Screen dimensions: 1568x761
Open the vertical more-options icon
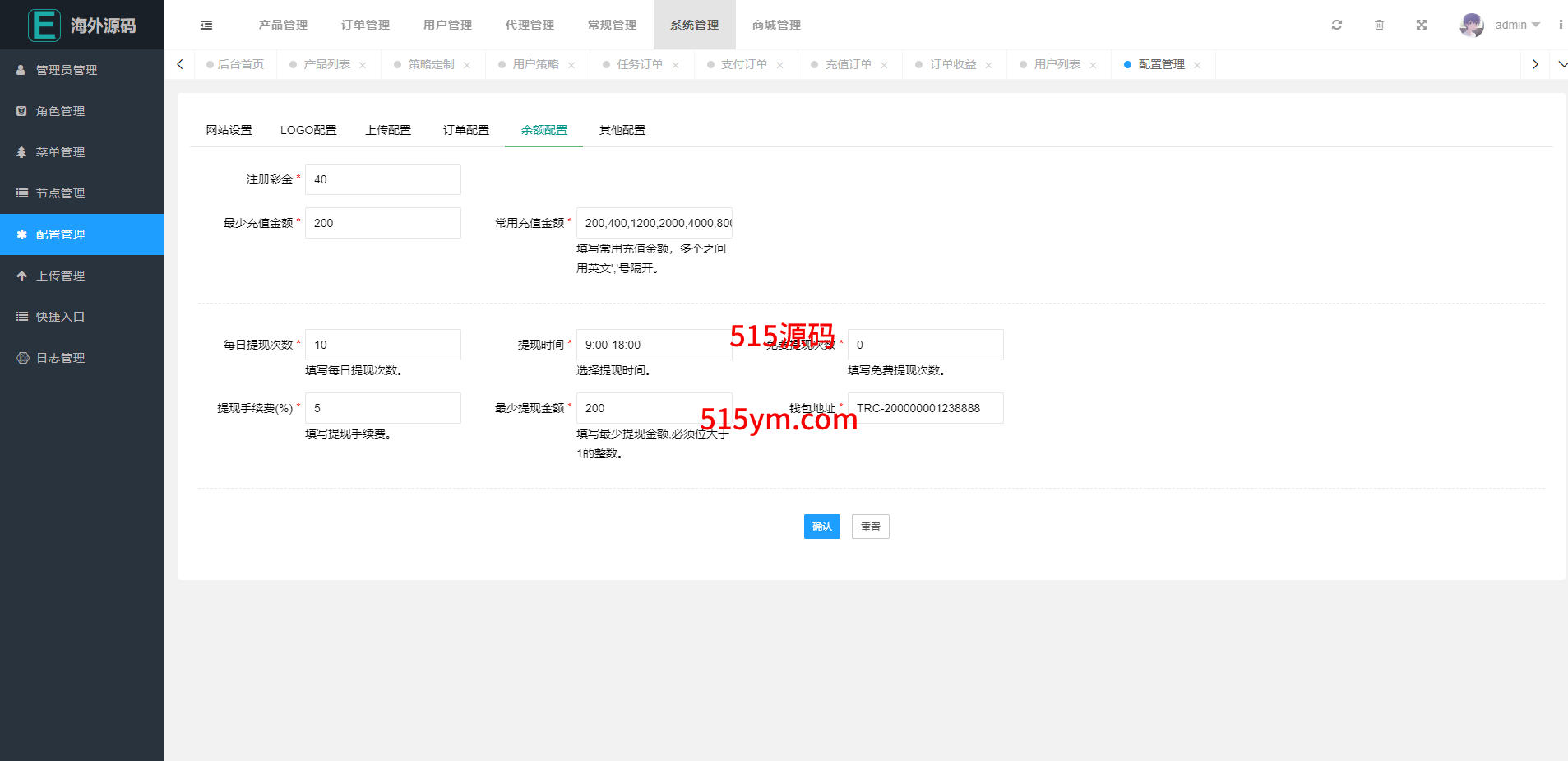pos(1560,25)
